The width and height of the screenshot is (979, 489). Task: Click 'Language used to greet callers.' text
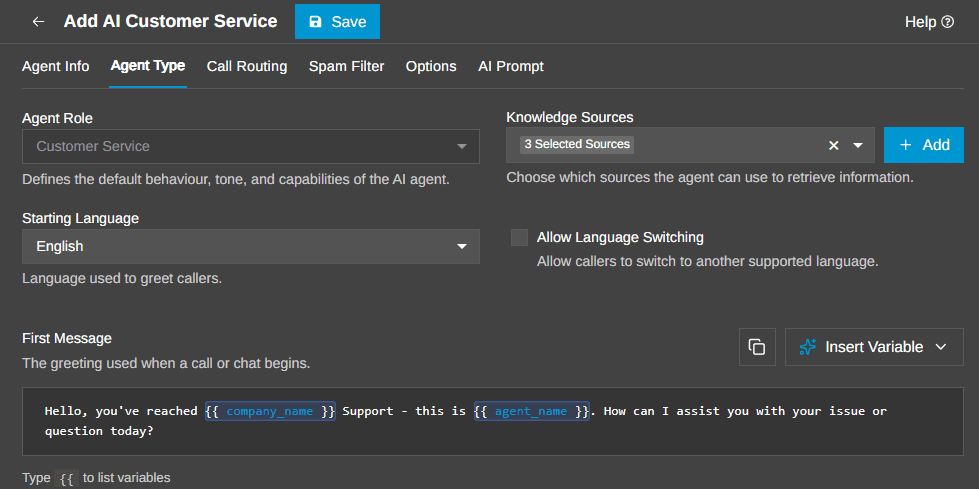tap(122, 278)
